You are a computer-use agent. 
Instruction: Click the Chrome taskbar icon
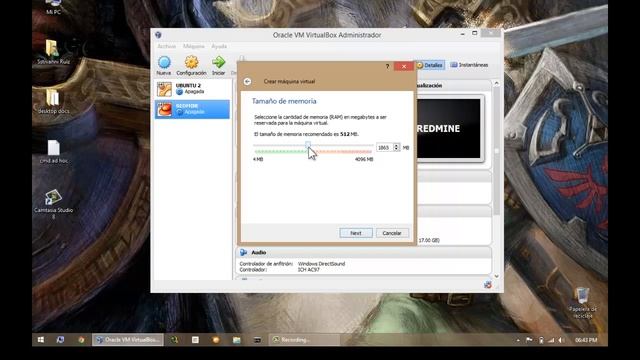[x=81, y=340]
